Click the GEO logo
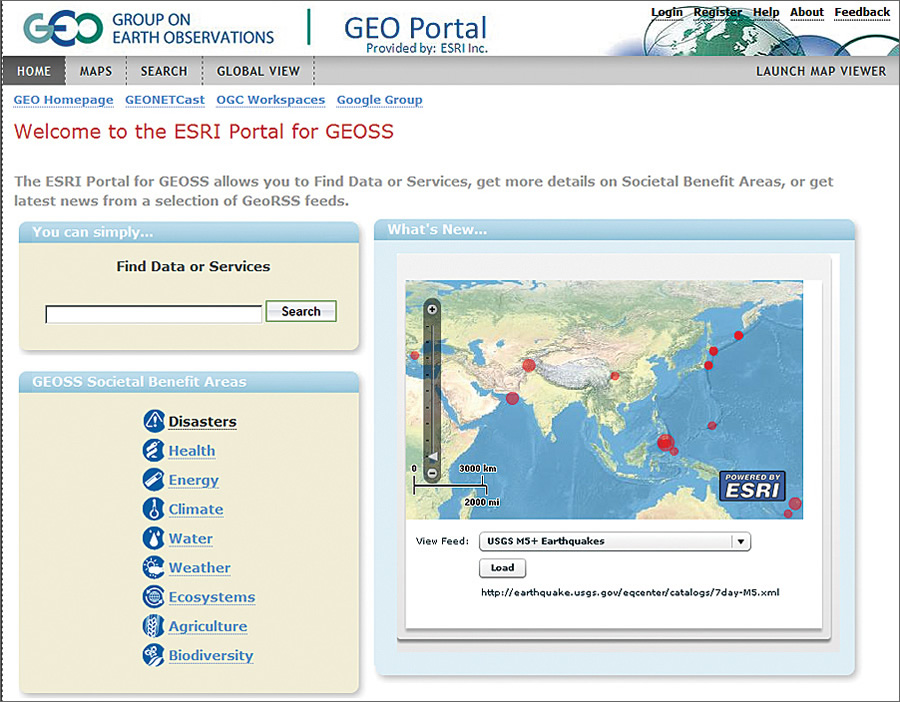This screenshot has height=702, width=900. [x=63, y=28]
